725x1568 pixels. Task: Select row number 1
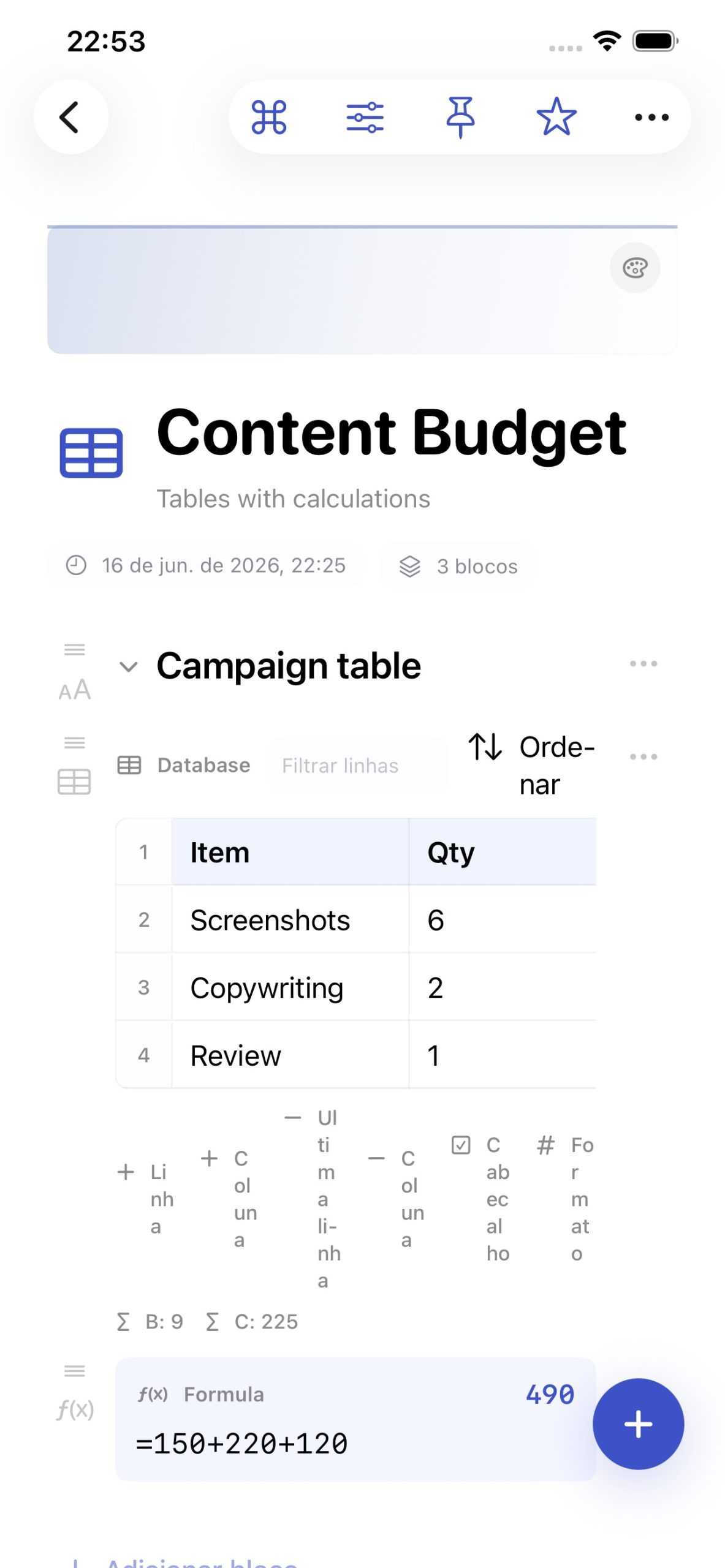(144, 852)
